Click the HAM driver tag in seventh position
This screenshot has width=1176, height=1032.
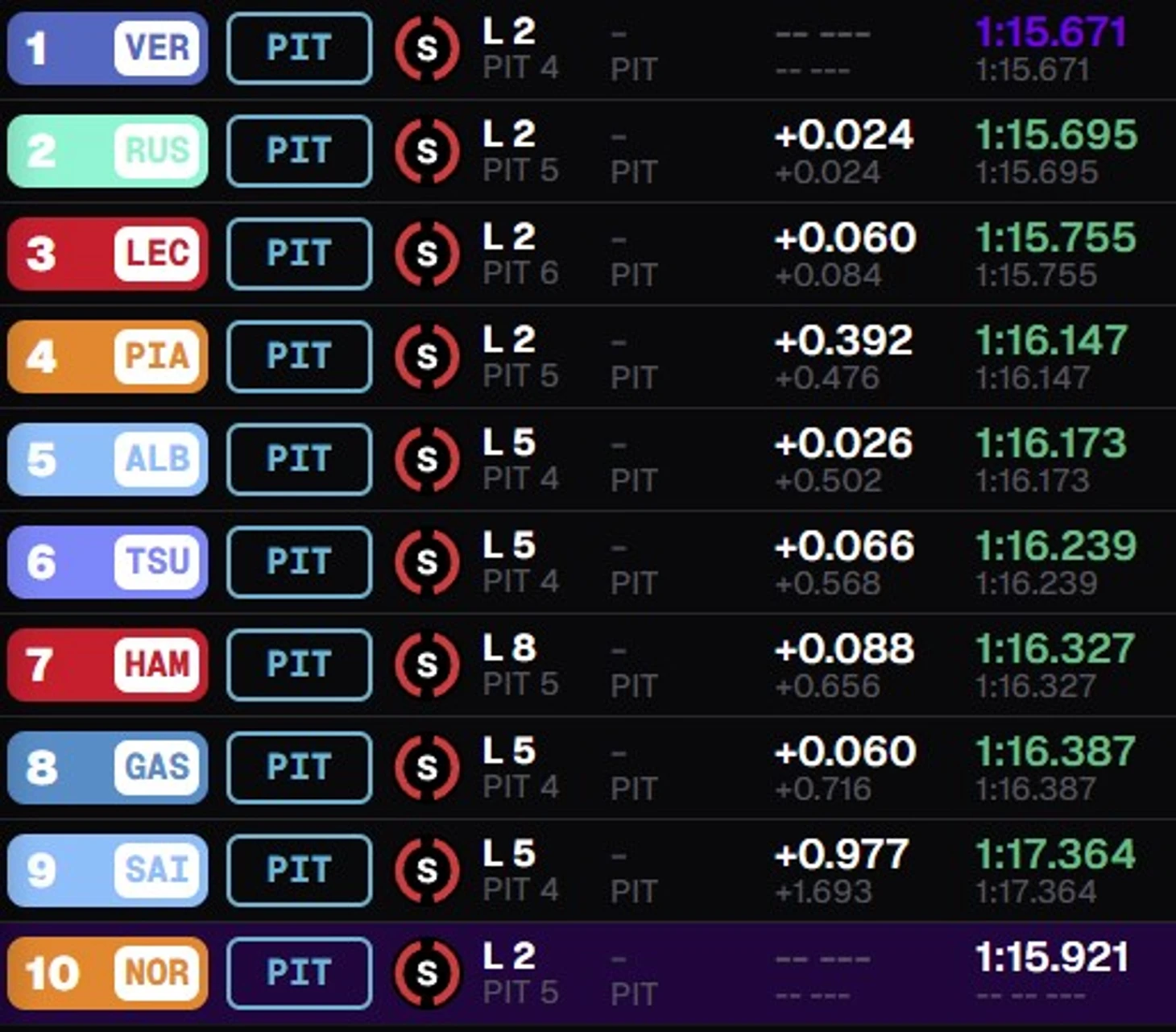(107, 665)
